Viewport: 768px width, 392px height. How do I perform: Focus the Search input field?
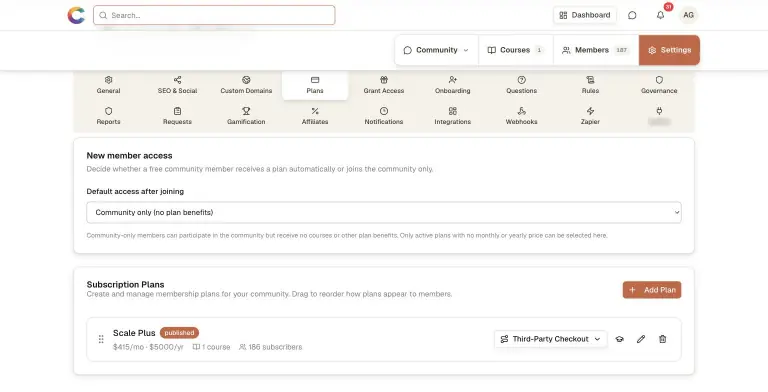tap(214, 15)
